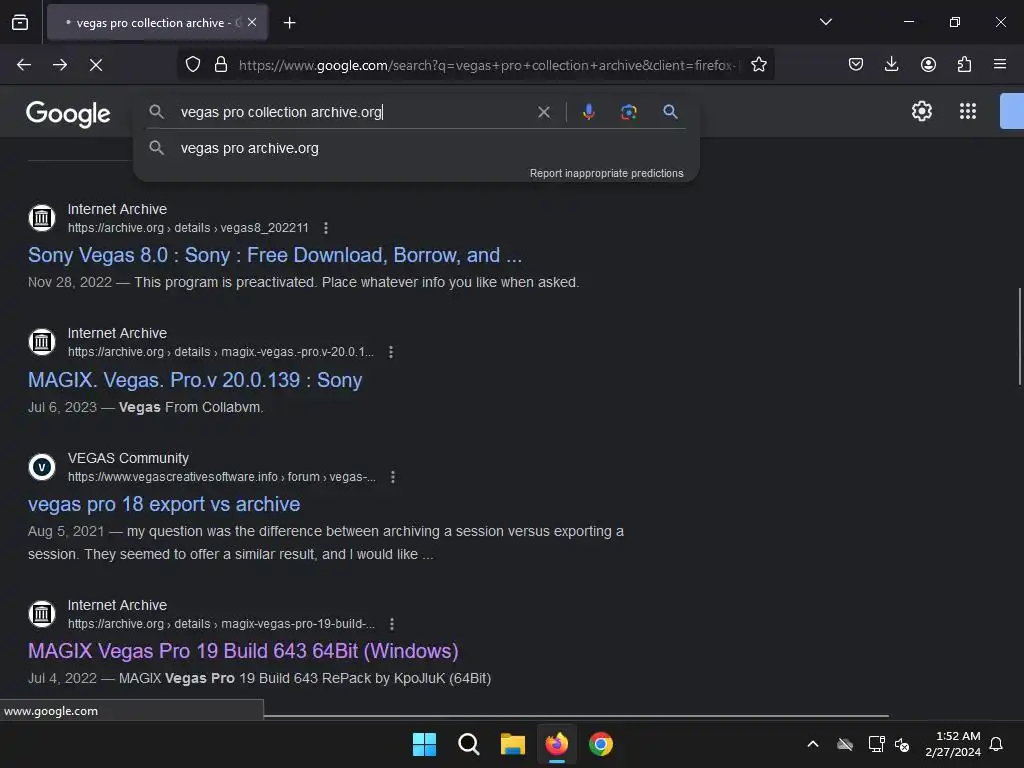Open extensions puzzle icon
This screenshot has width=1024, height=768.
(x=964, y=64)
